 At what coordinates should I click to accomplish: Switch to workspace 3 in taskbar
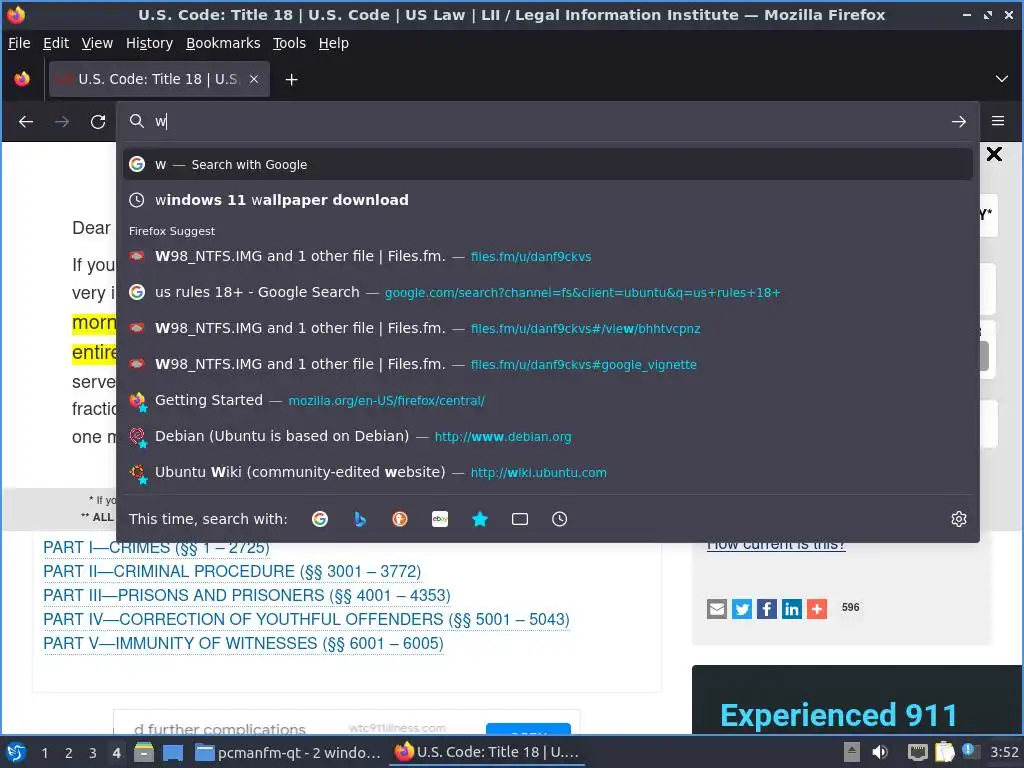point(93,753)
